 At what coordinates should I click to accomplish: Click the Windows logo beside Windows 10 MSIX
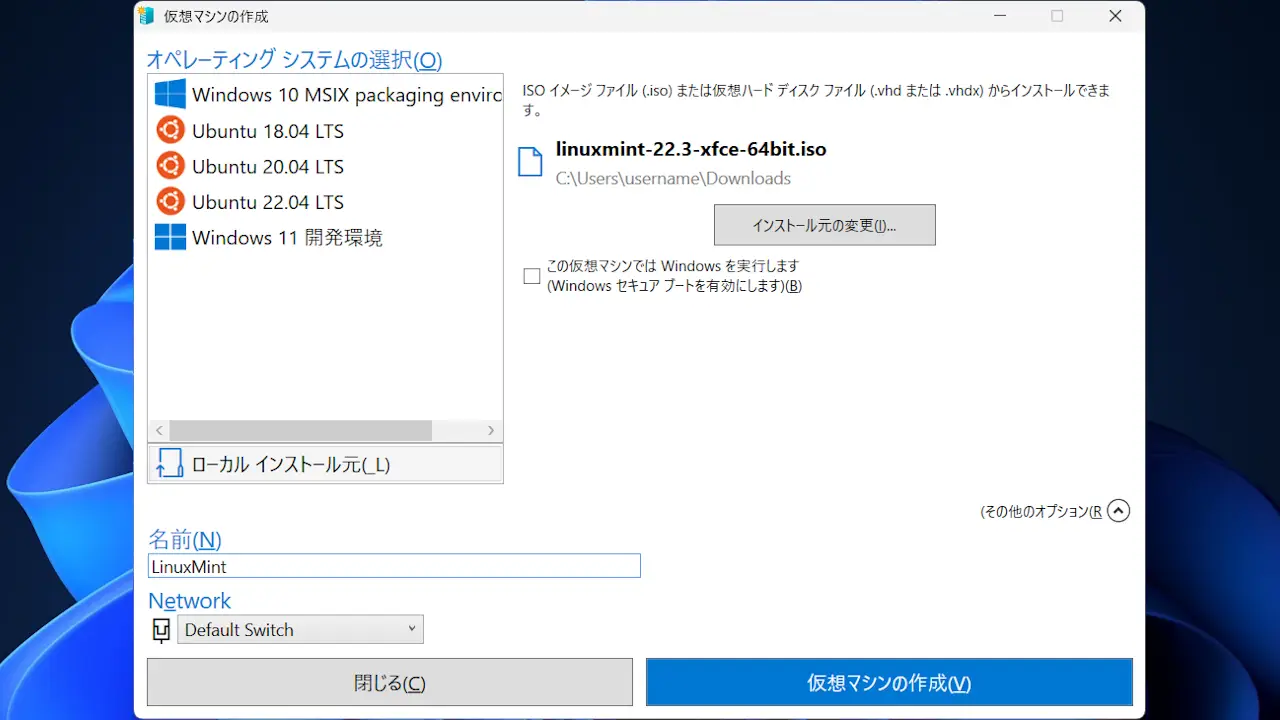pyautogui.click(x=170, y=95)
